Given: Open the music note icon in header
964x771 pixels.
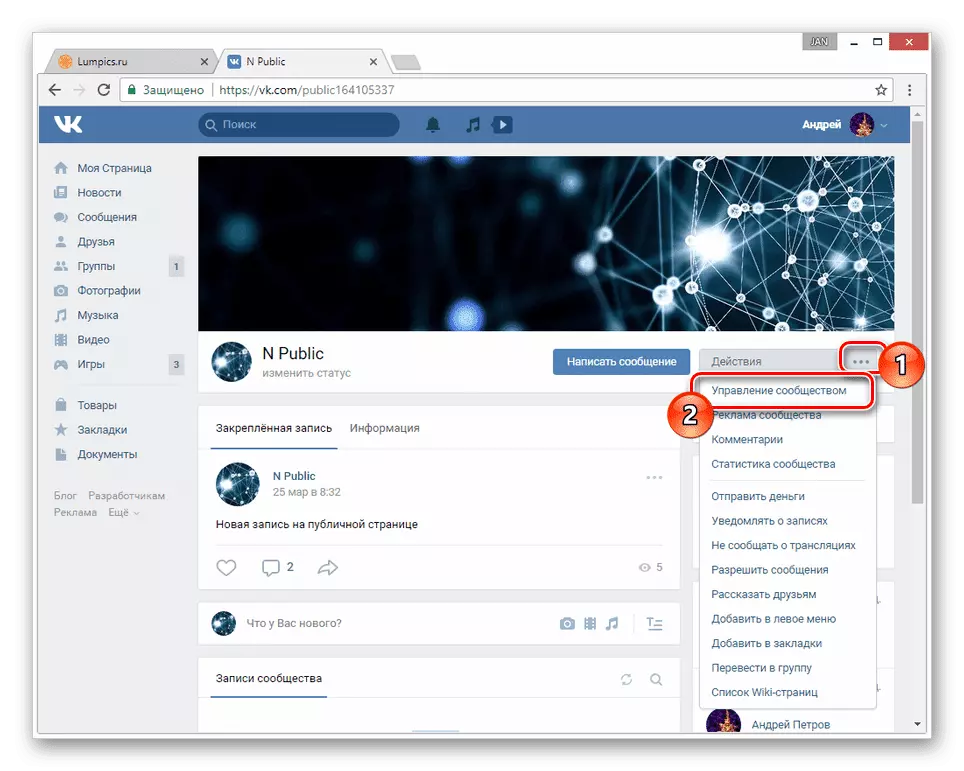Looking at the screenshot, I should coord(473,125).
